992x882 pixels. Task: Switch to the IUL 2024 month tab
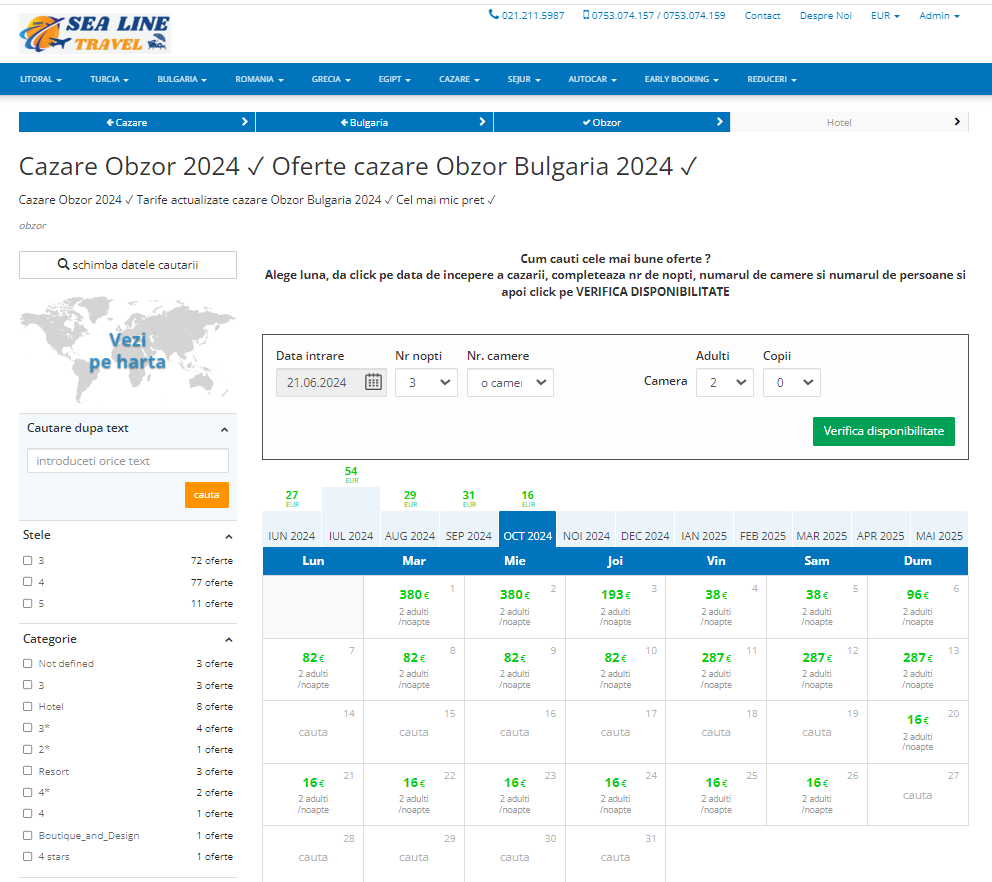point(351,536)
